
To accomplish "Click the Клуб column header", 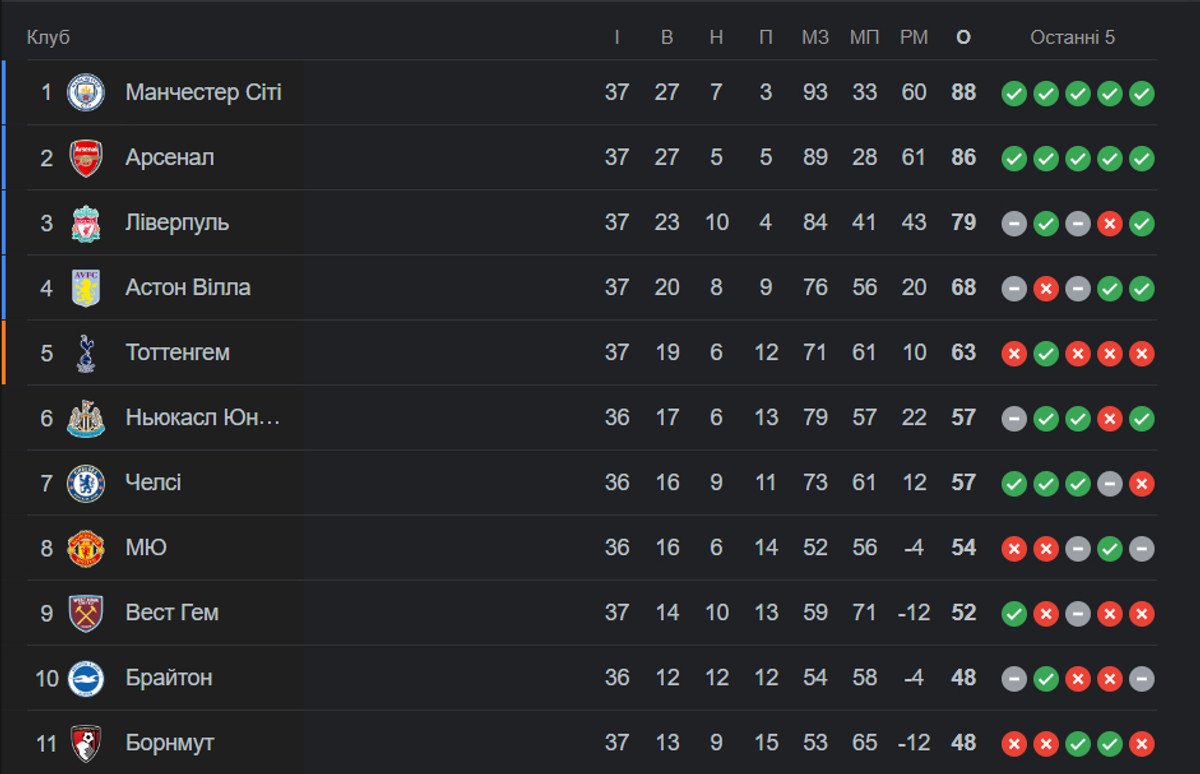I will click(48, 38).
